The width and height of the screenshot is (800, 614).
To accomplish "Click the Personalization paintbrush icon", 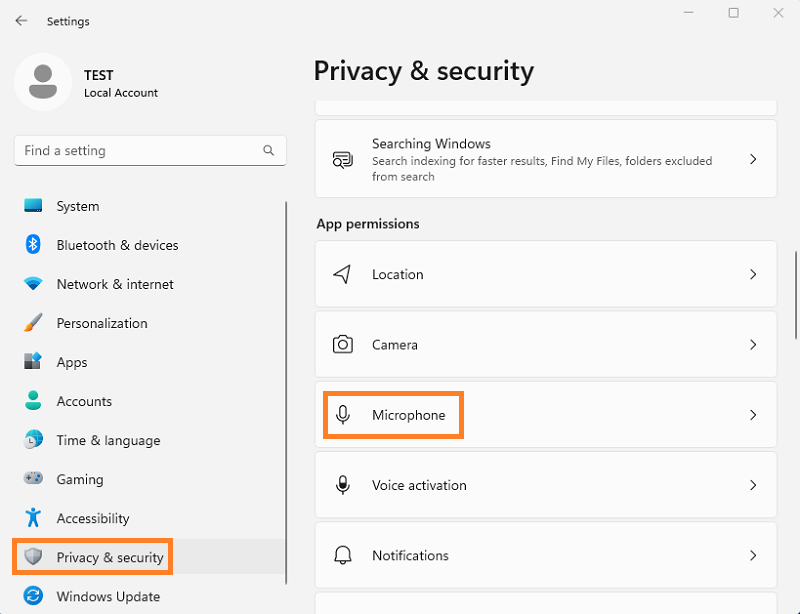I will click(33, 323).
